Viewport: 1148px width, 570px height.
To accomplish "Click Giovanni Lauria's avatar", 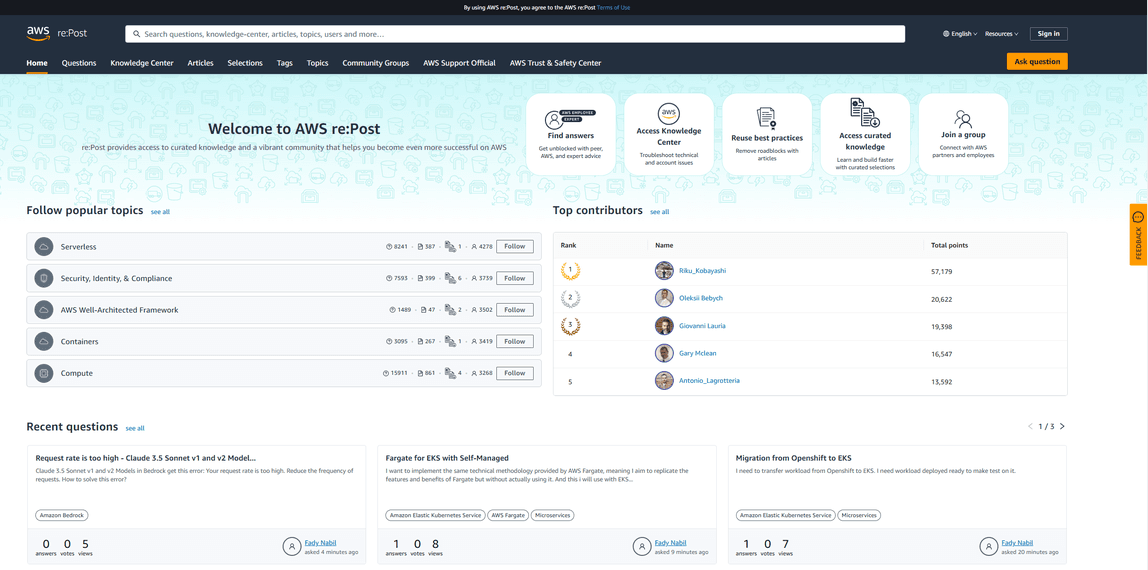I will [664, 326].
